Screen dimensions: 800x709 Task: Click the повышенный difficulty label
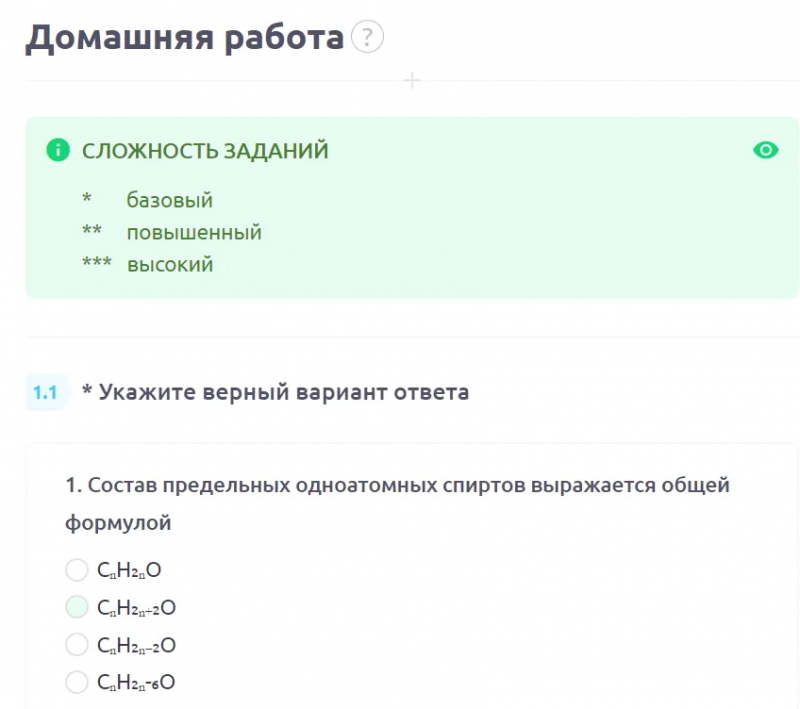coord(194,233)
